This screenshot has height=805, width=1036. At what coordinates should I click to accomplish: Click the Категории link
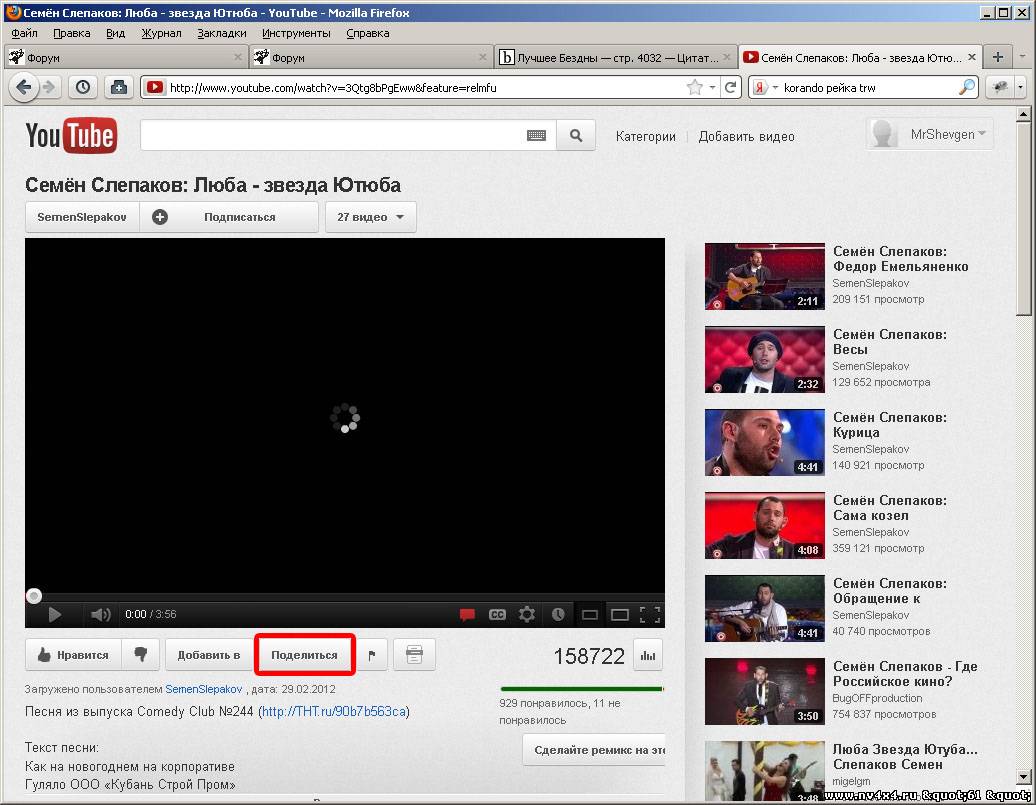pyautogui.click(x=646, y=136)
